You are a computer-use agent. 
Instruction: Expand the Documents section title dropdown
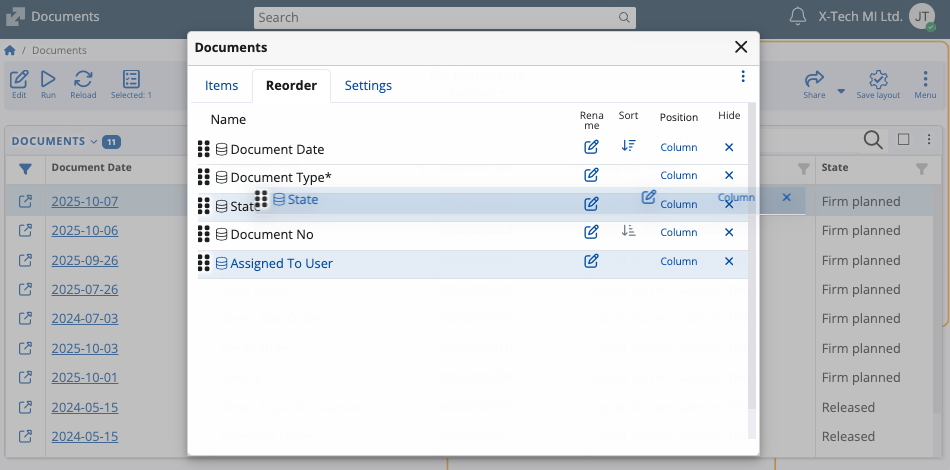tap(94, 141)
